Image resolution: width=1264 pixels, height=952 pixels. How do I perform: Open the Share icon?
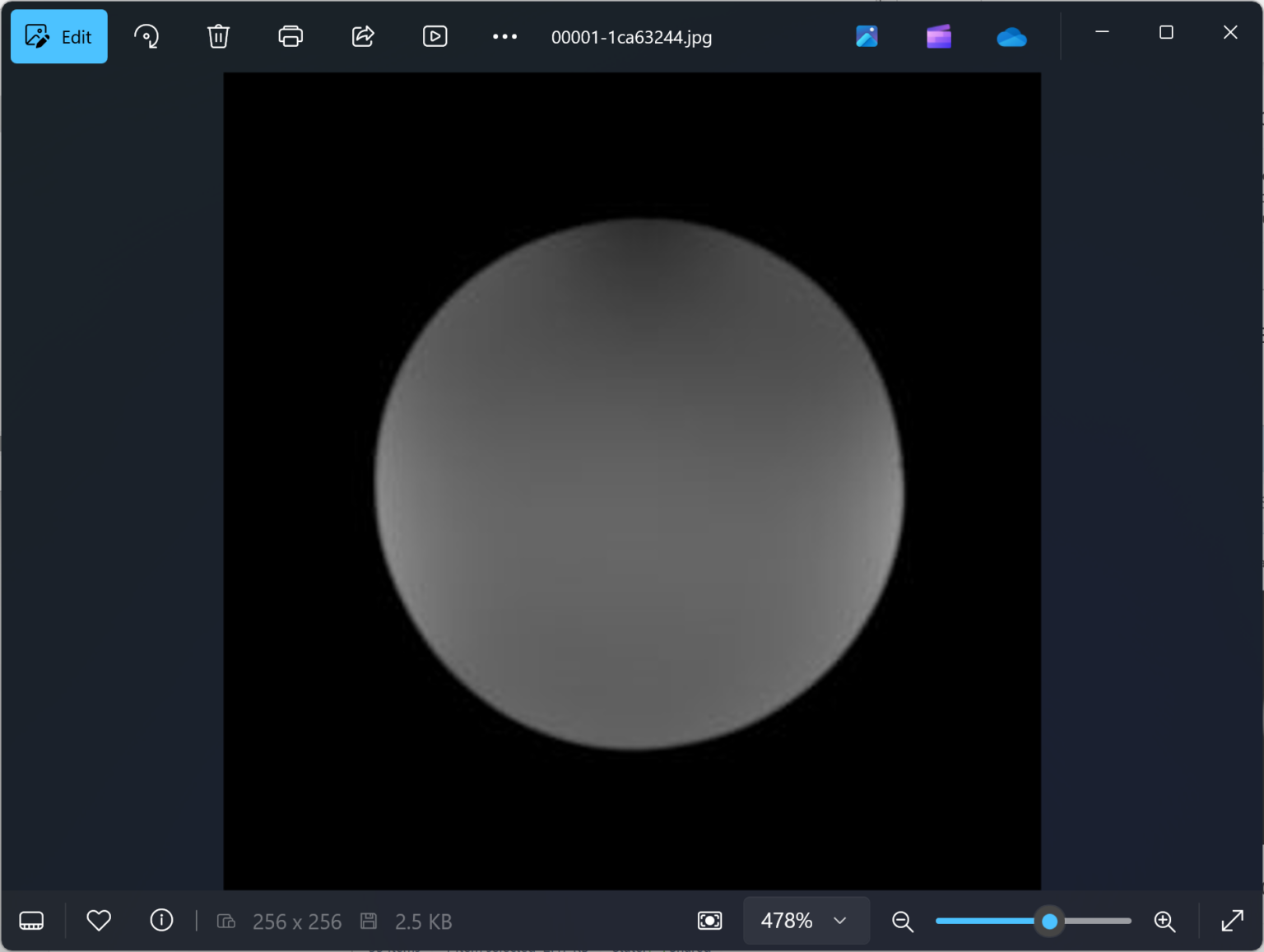click(x=363, y=37)
